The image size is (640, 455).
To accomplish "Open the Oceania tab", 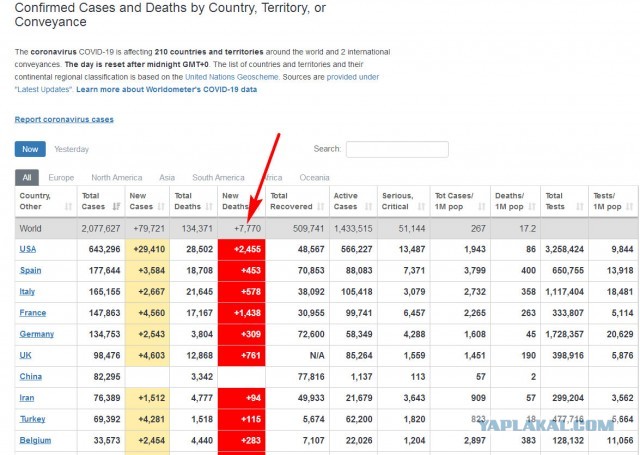I will pos(314,178).
